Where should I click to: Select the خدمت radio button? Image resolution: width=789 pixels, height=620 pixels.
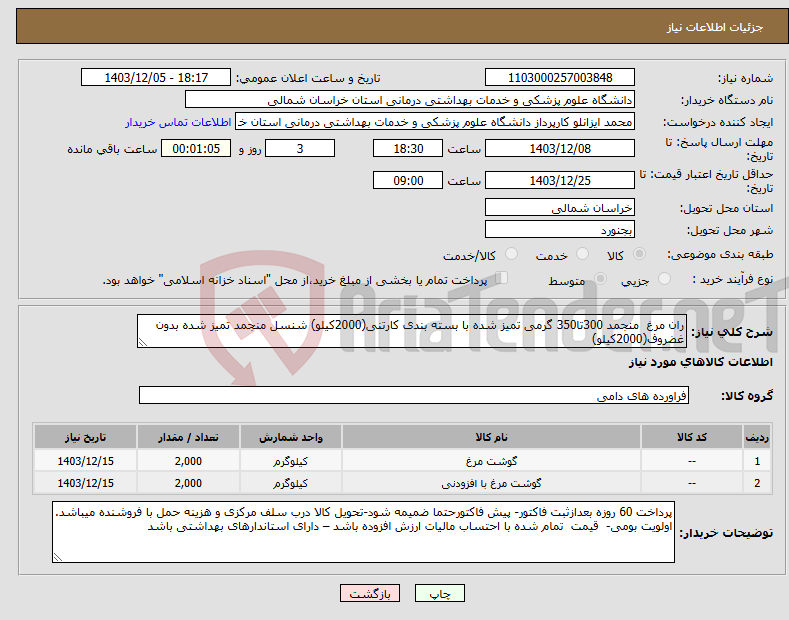tap(582, 254)
